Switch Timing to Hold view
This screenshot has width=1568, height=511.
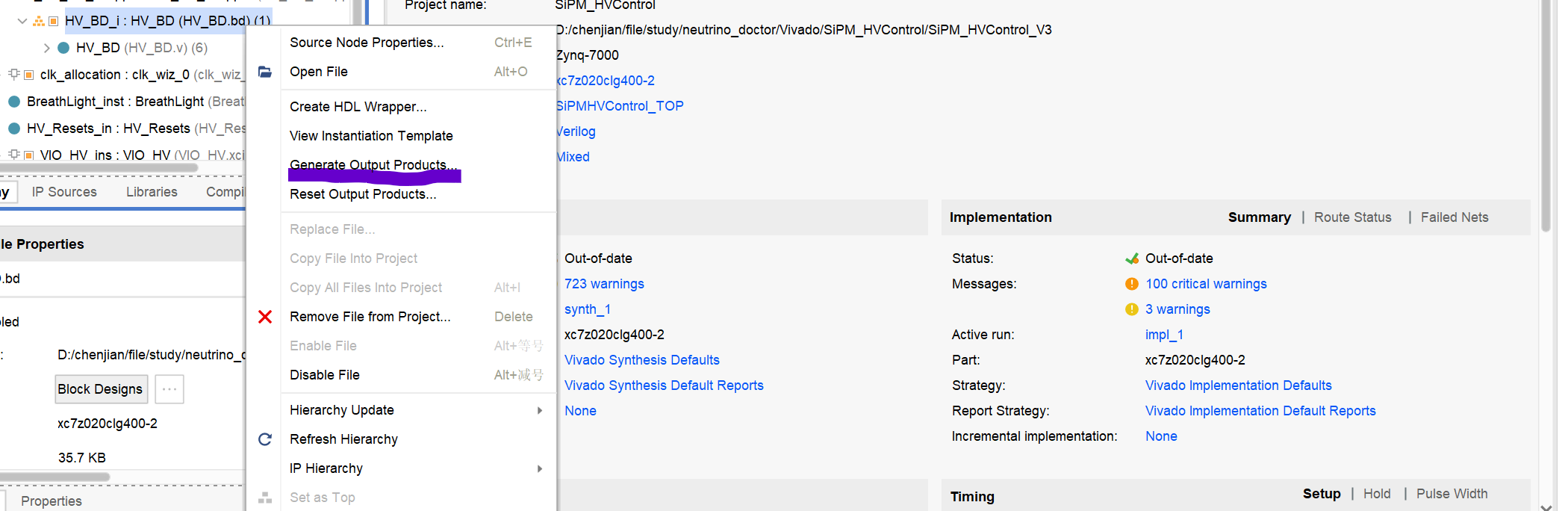pos(1376,494)
